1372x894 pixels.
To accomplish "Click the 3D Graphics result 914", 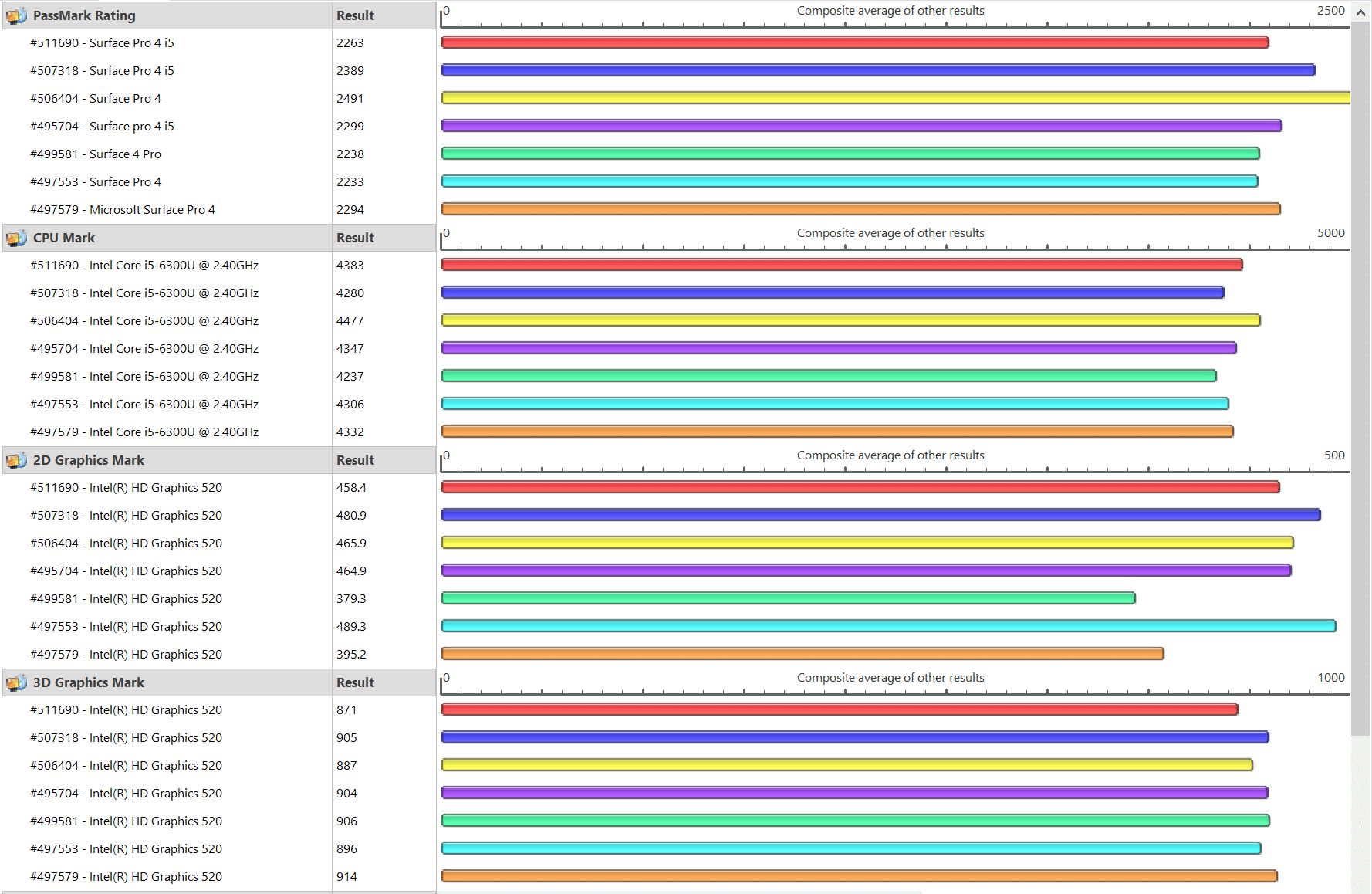I will pos(346,877).
